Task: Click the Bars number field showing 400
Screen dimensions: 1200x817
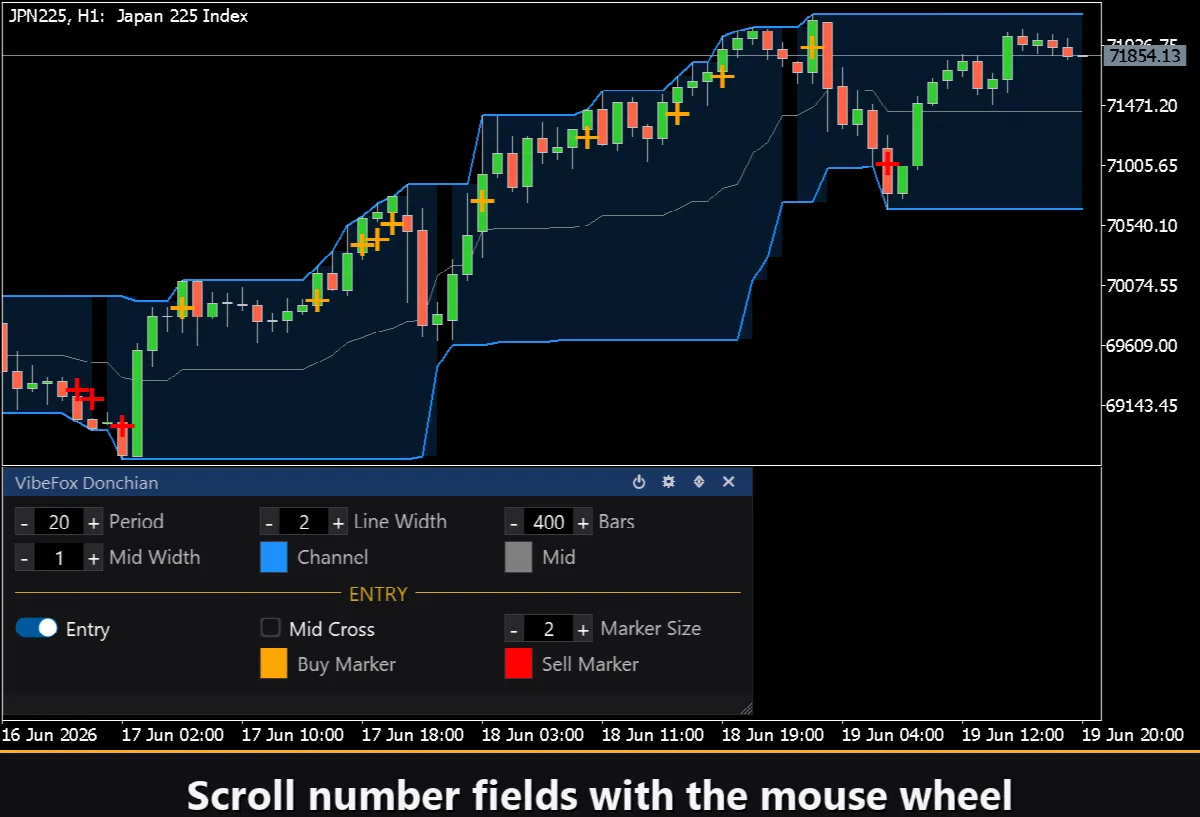Action: (x=549, y=522)
